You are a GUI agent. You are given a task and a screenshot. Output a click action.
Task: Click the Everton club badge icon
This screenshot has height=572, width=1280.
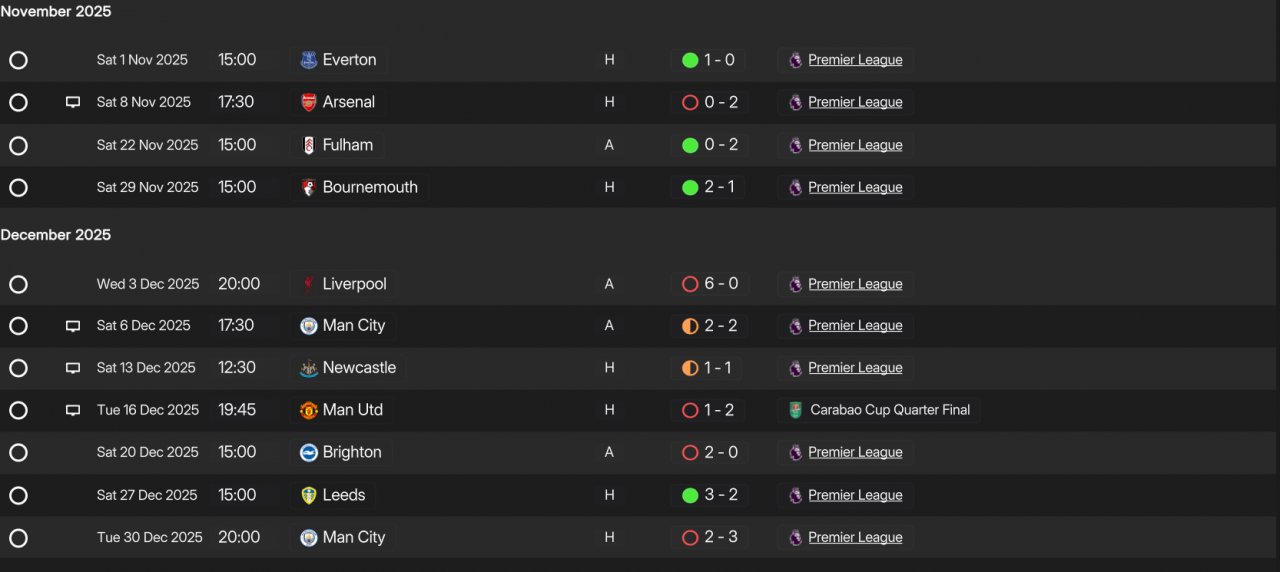coord(309,60)
